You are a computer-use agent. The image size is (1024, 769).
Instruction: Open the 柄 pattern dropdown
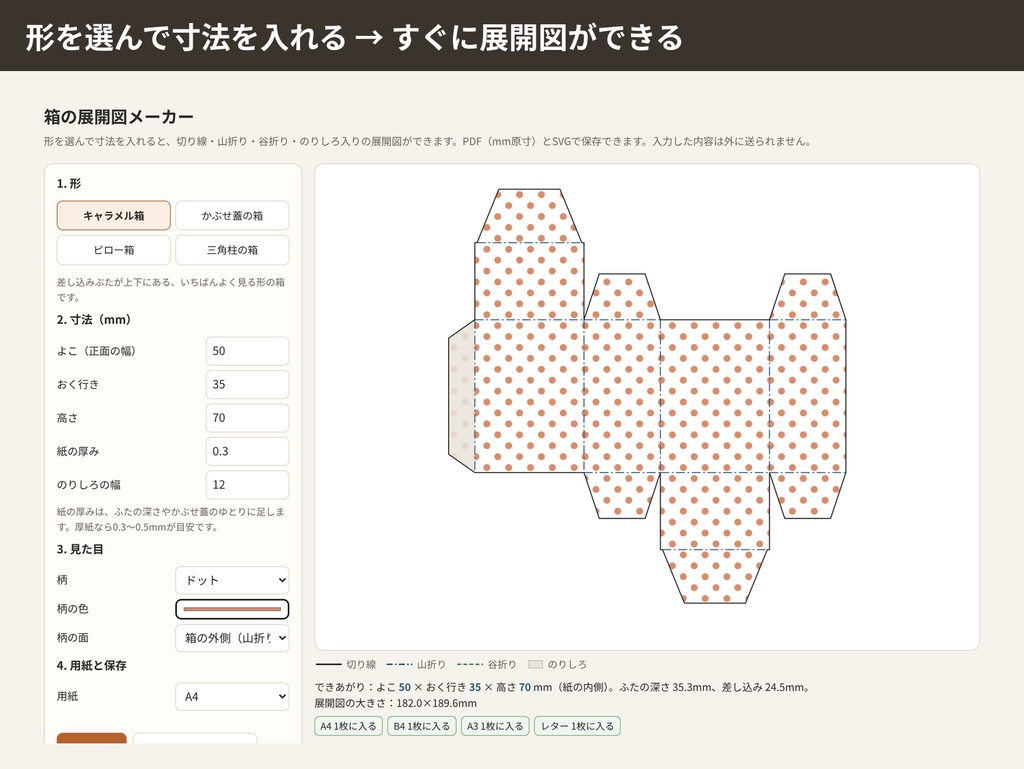232,580
